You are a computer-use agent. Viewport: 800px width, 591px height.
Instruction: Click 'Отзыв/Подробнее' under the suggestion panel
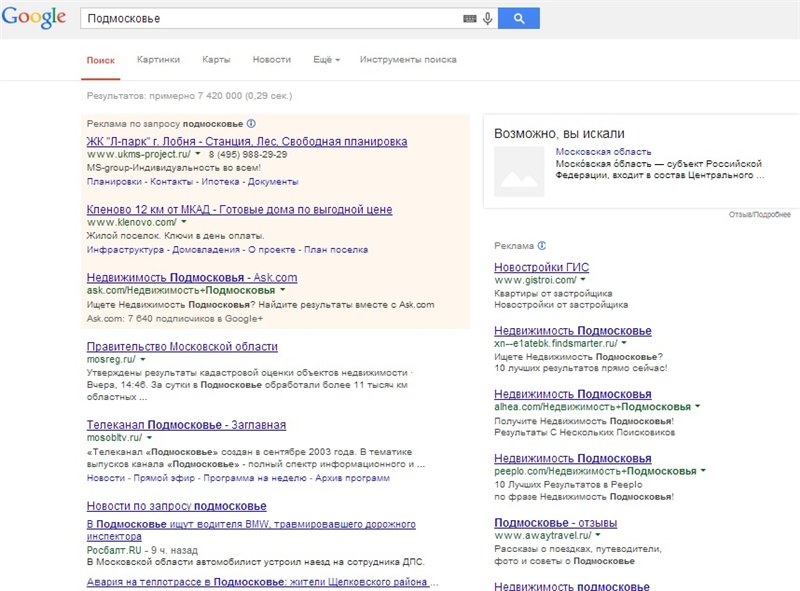click(x=760, y=215)
